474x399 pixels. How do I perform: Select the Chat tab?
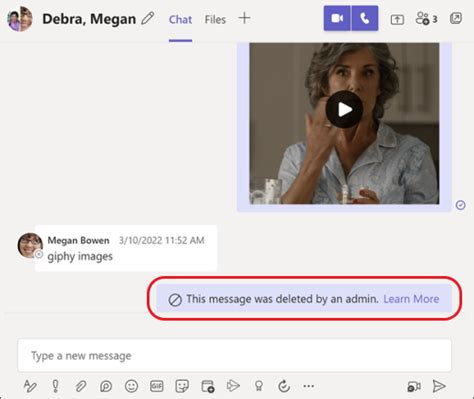(180, 20)
